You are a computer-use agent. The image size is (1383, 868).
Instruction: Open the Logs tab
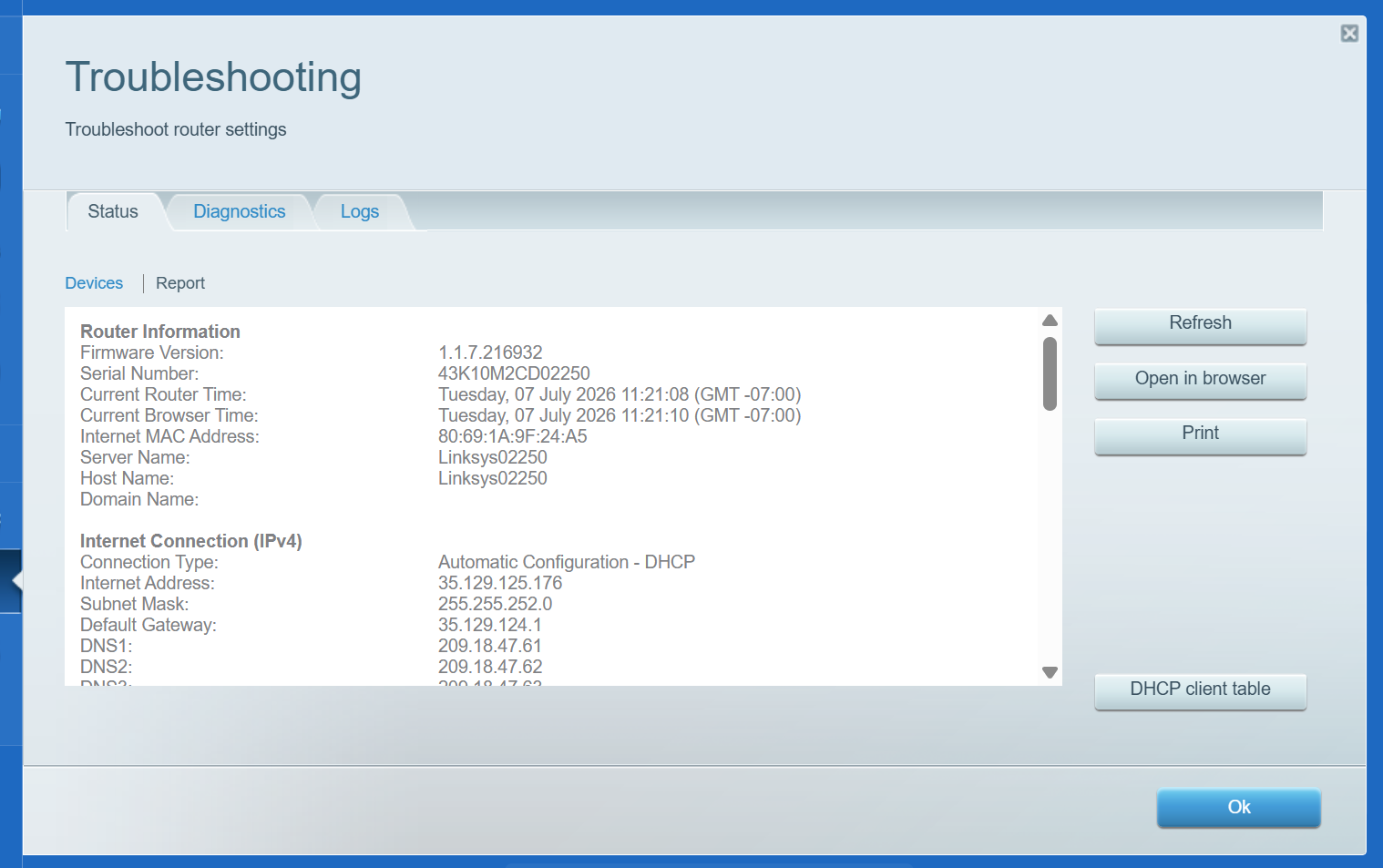click(360, 211)
